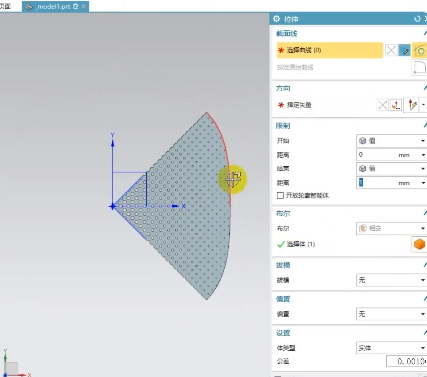Click the inferred vector arrow icon
Viewport: 427px width, 377px height.
[412, 105]
